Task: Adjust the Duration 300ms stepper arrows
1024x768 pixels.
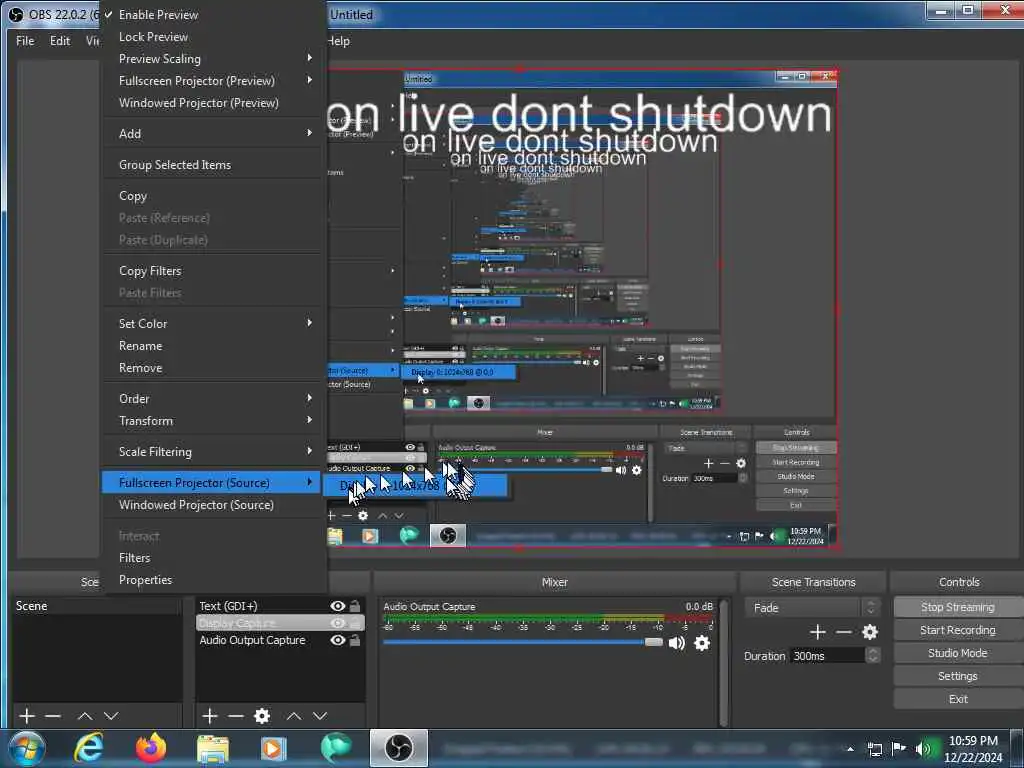Action: pos(872,656)
